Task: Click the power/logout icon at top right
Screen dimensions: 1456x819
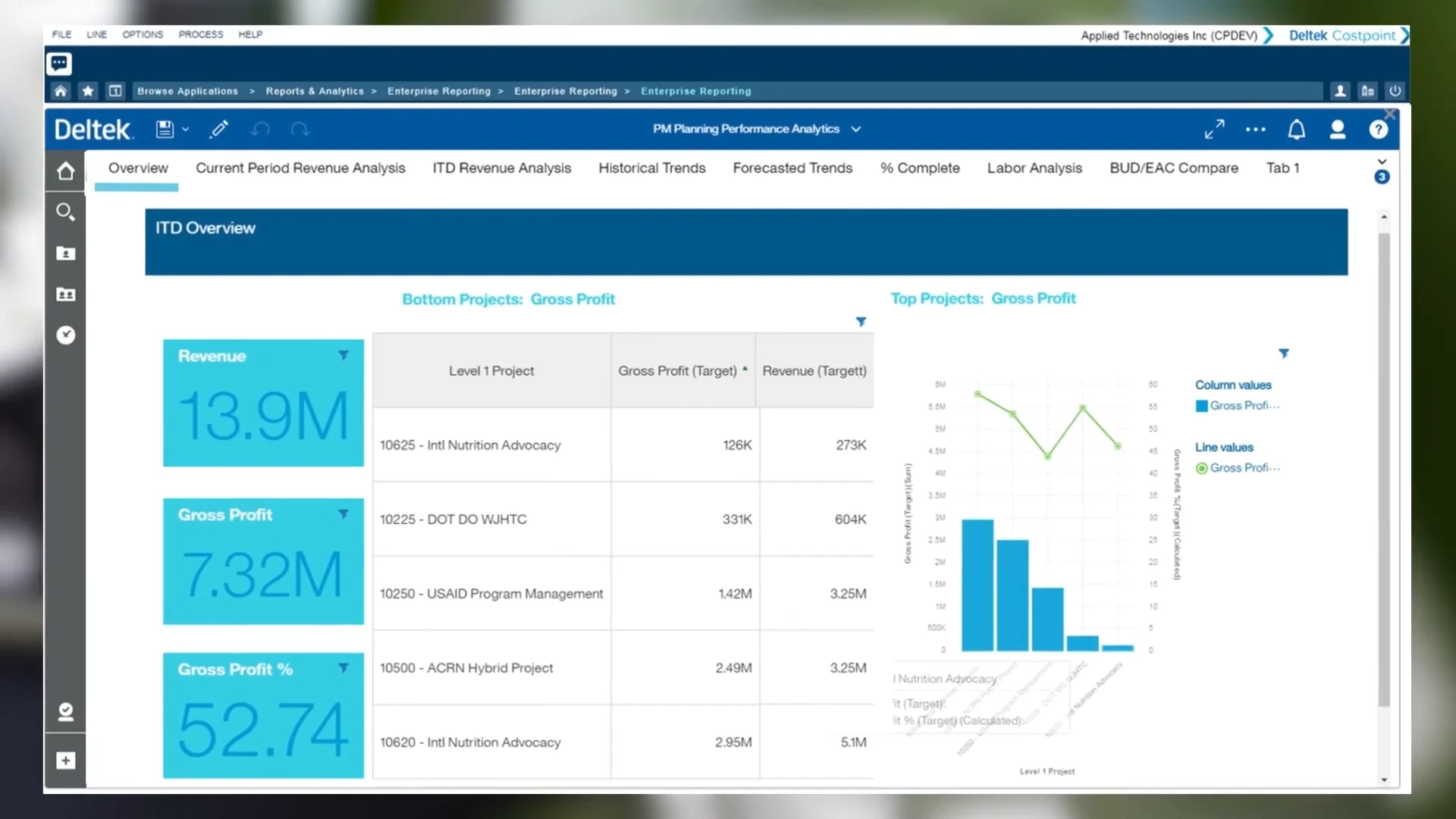Action: click(1395, 90)
